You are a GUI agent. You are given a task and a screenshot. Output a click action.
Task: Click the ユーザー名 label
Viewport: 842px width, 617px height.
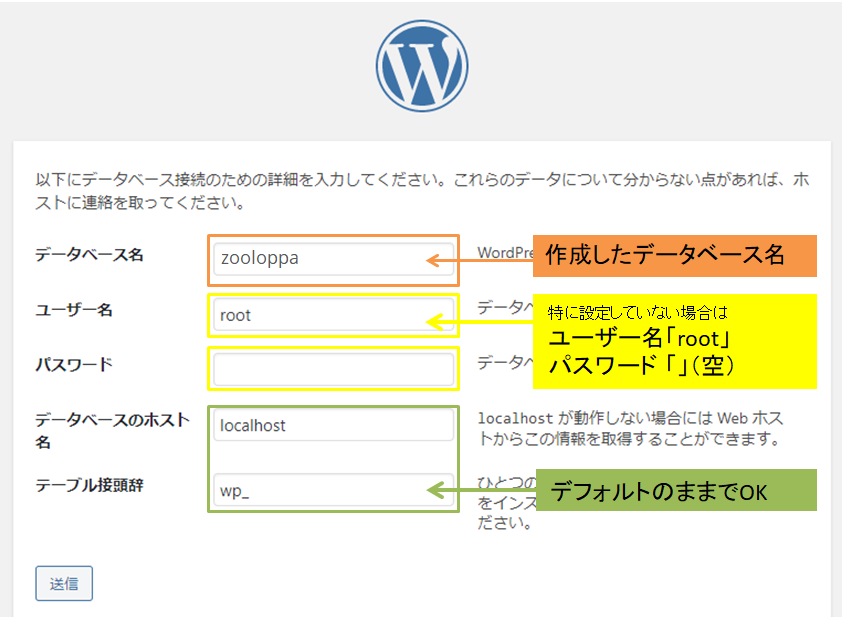(74, 310)
